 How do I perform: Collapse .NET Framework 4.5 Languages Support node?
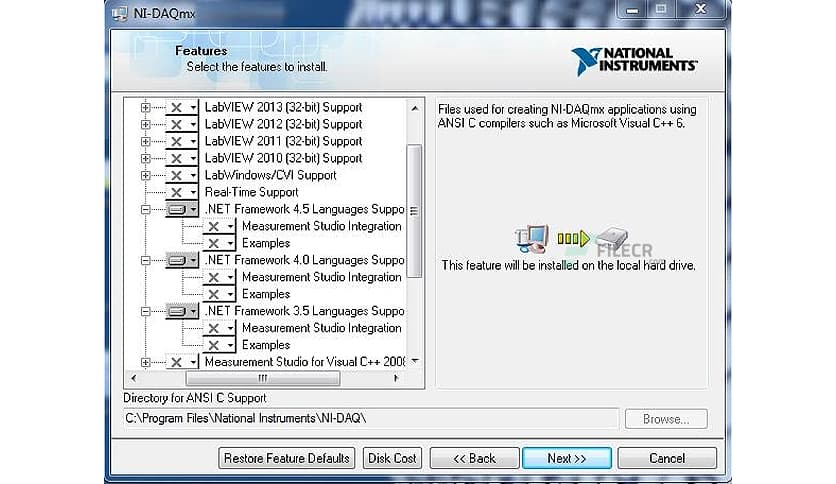(145, 209)
